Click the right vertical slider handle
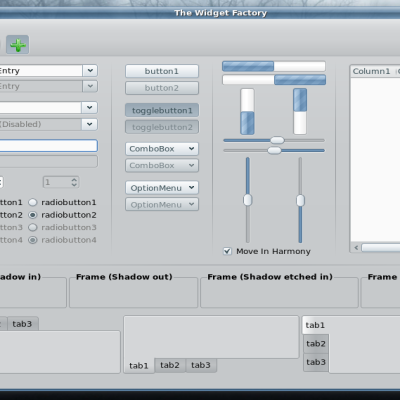 pos(300,201)
